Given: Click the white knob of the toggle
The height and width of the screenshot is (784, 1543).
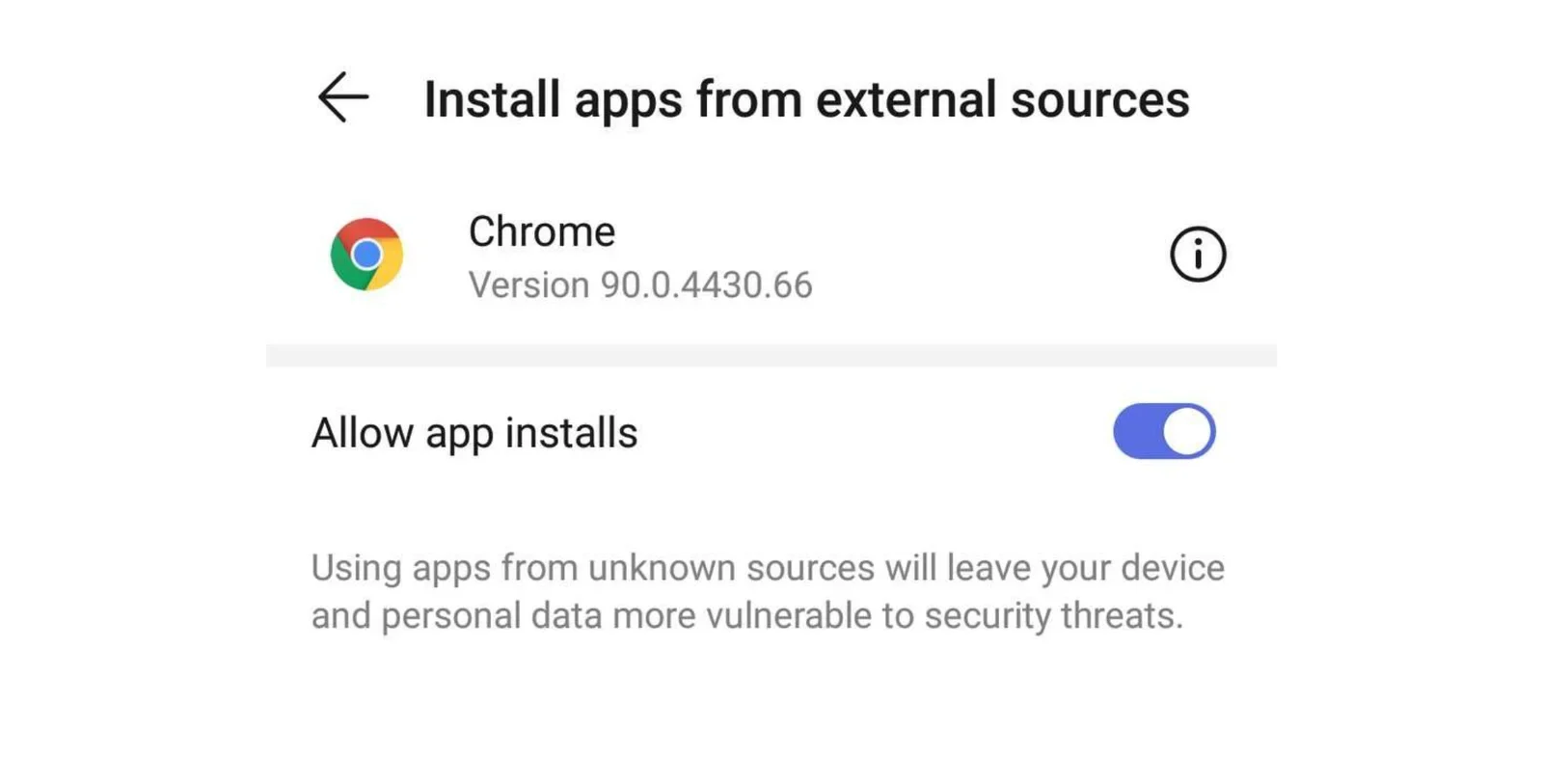Looking at the screenshot, I should (x=1188, y=431).
